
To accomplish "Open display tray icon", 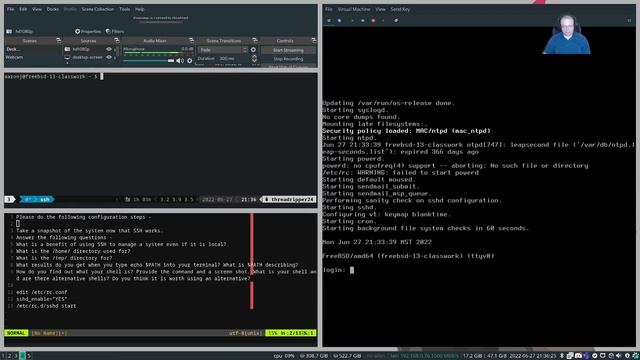I will click(602, 356).
